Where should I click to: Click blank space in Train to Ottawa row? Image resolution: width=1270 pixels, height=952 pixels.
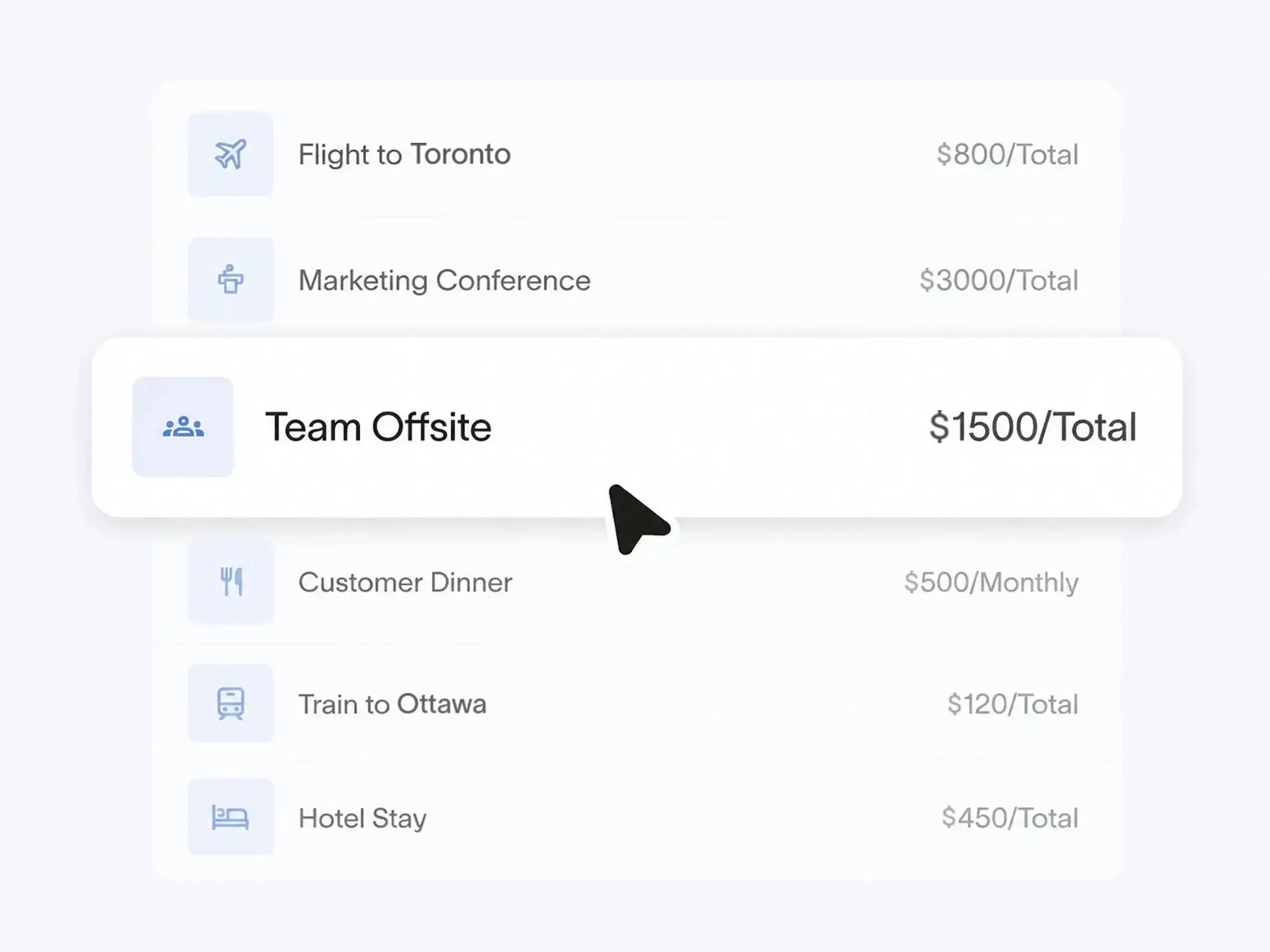(711, 703)
